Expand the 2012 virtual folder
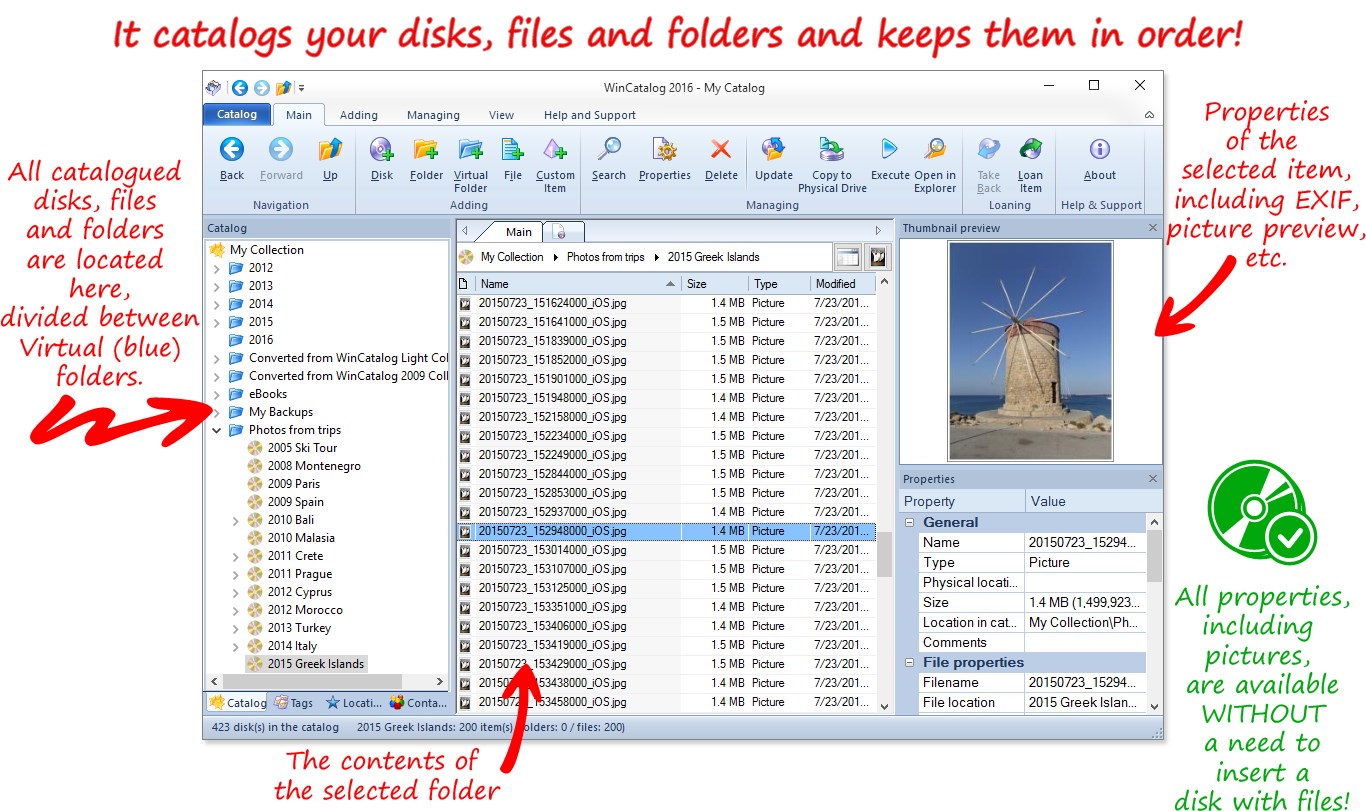This screenshot has height=811, width=1366. click(x=217, y=268)
